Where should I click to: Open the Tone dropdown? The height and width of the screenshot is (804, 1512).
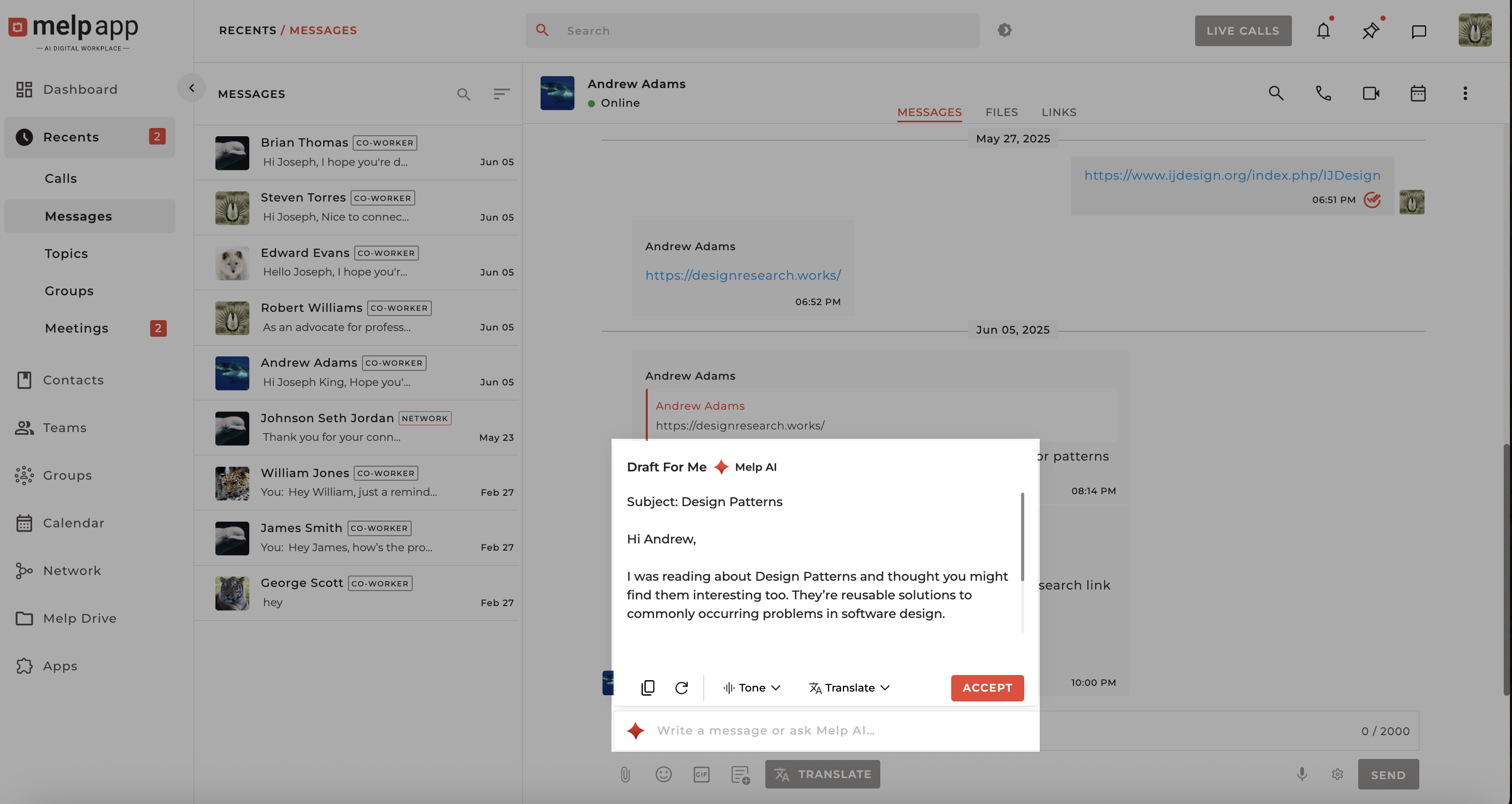pyautogui.click(x=752, y=688)
